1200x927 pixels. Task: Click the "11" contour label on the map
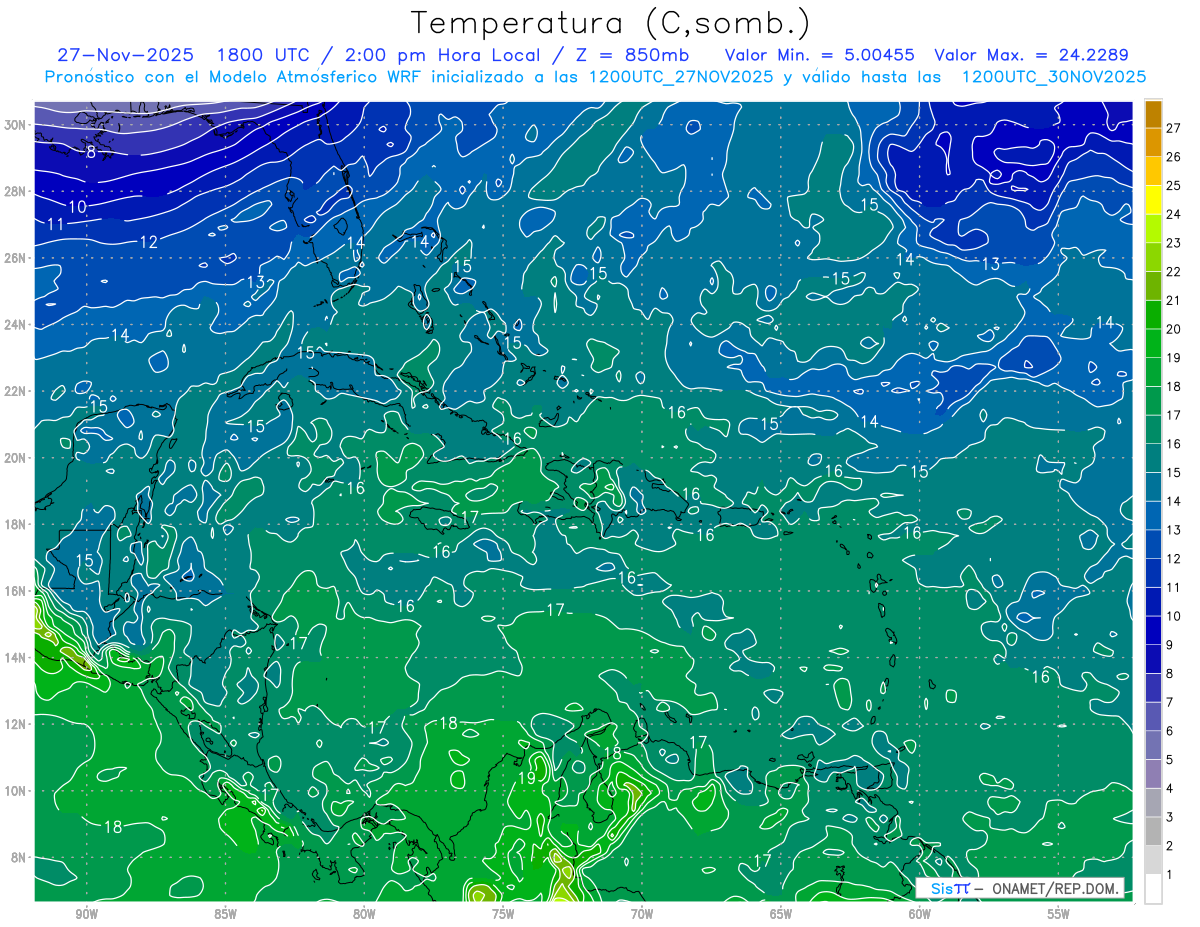tap(55, 224)
